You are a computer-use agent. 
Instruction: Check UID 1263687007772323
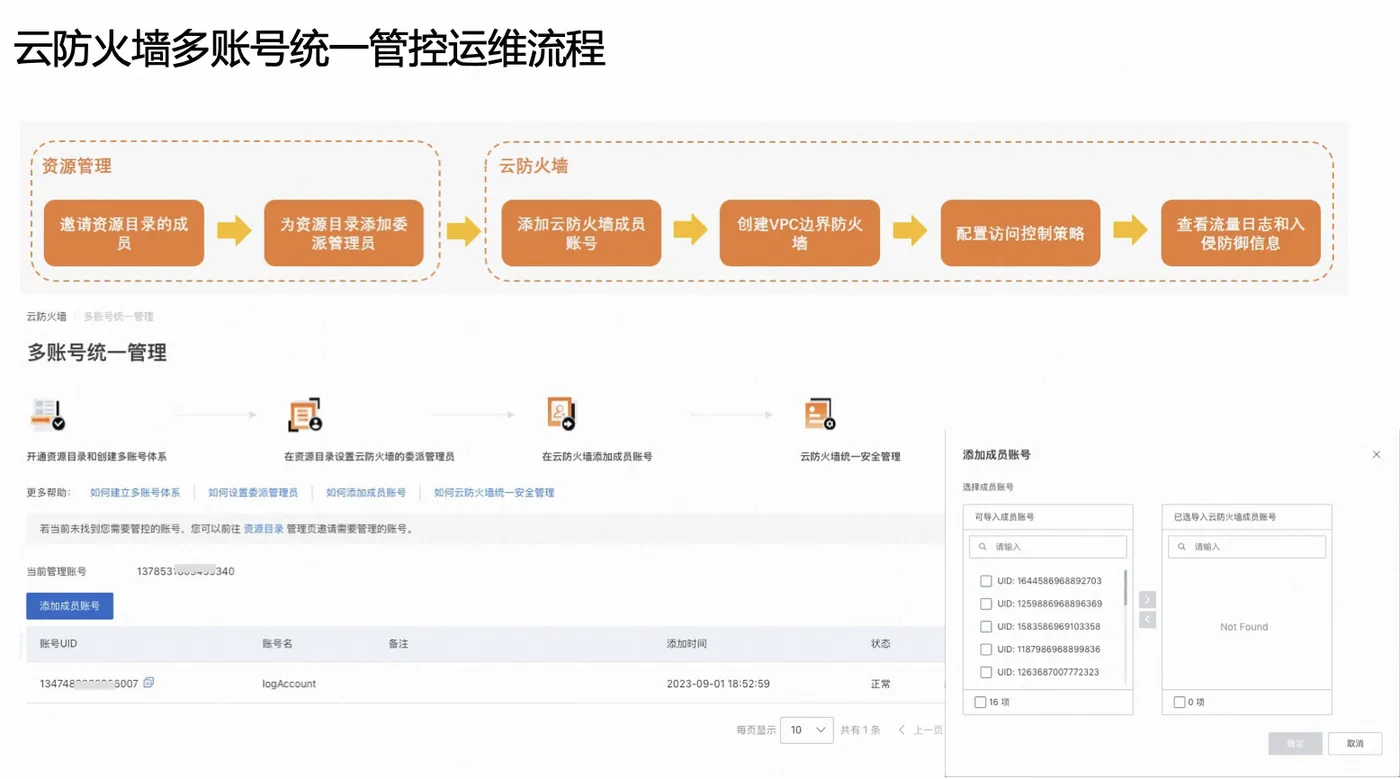986,672
